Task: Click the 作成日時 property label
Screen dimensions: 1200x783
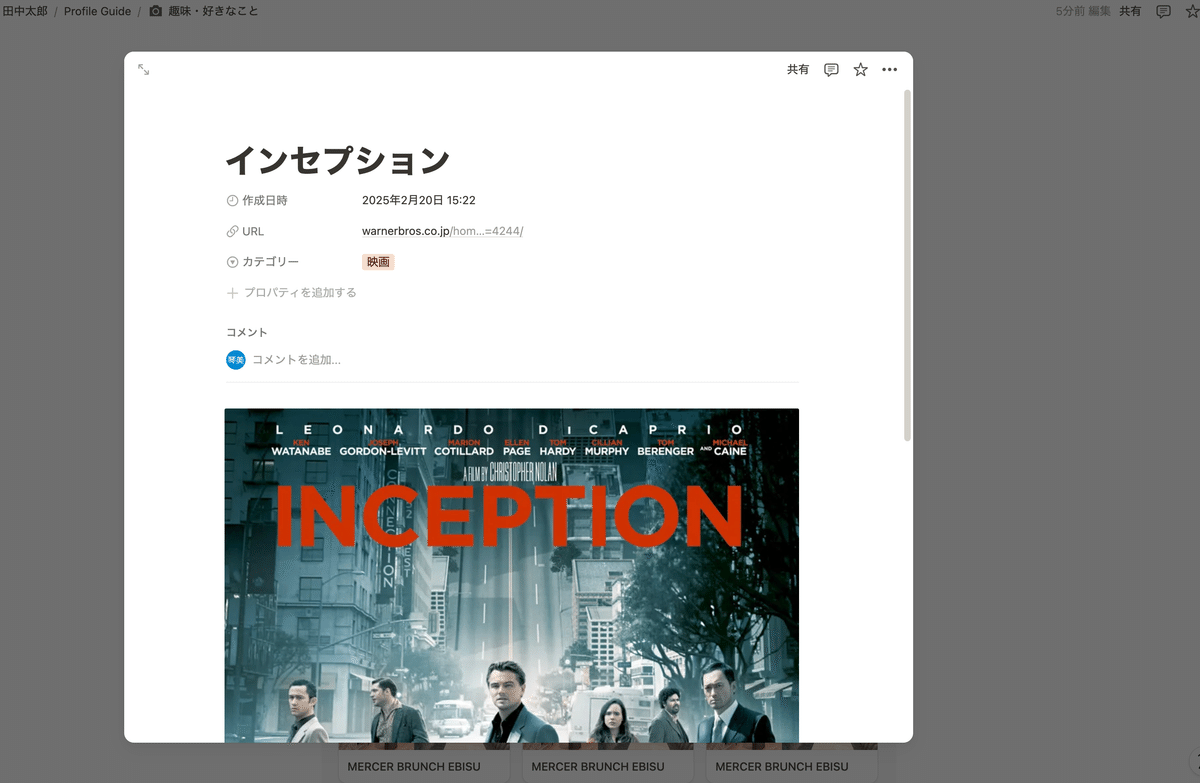Action: [x=265, y=200]
